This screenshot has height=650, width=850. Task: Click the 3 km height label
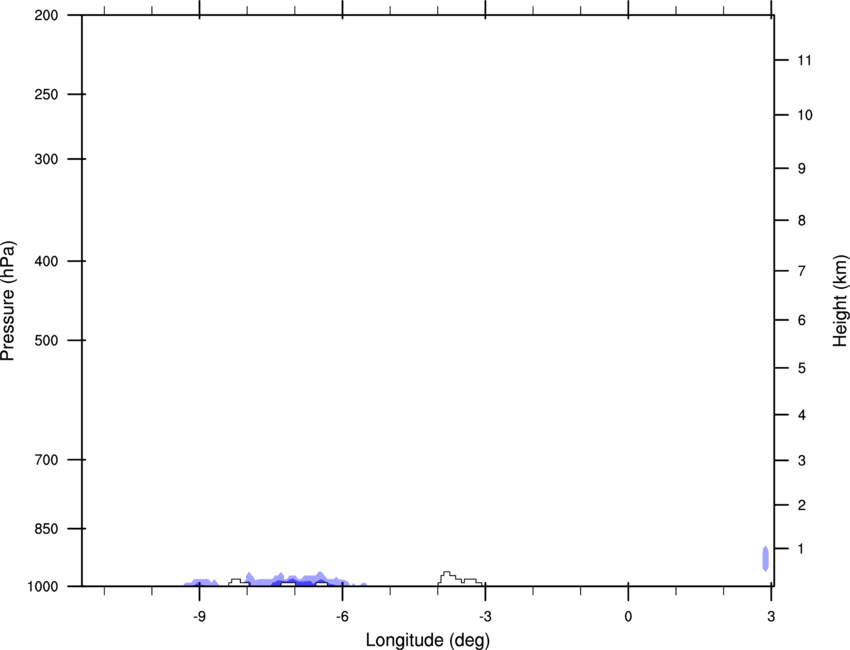[802, 460]
